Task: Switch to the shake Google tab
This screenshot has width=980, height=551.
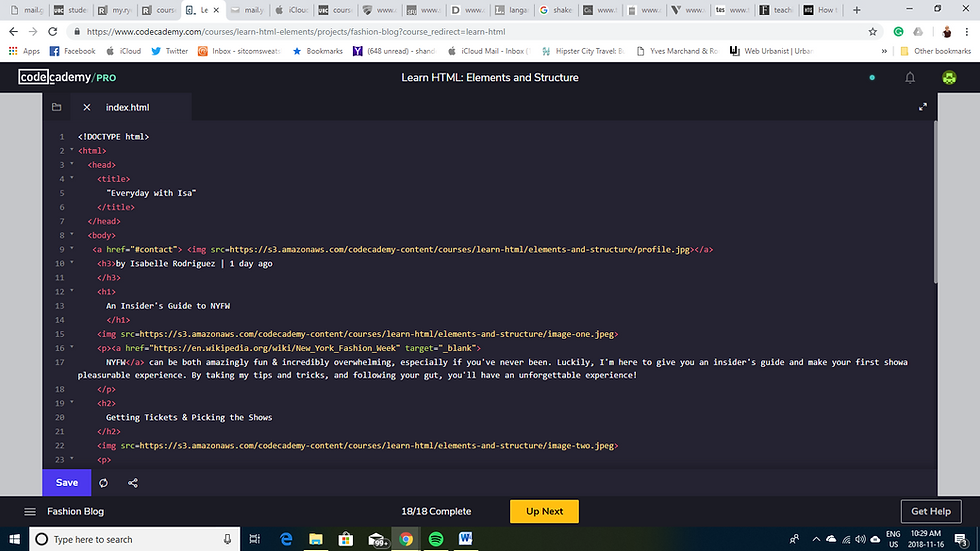Action: [x=556, y=10]
